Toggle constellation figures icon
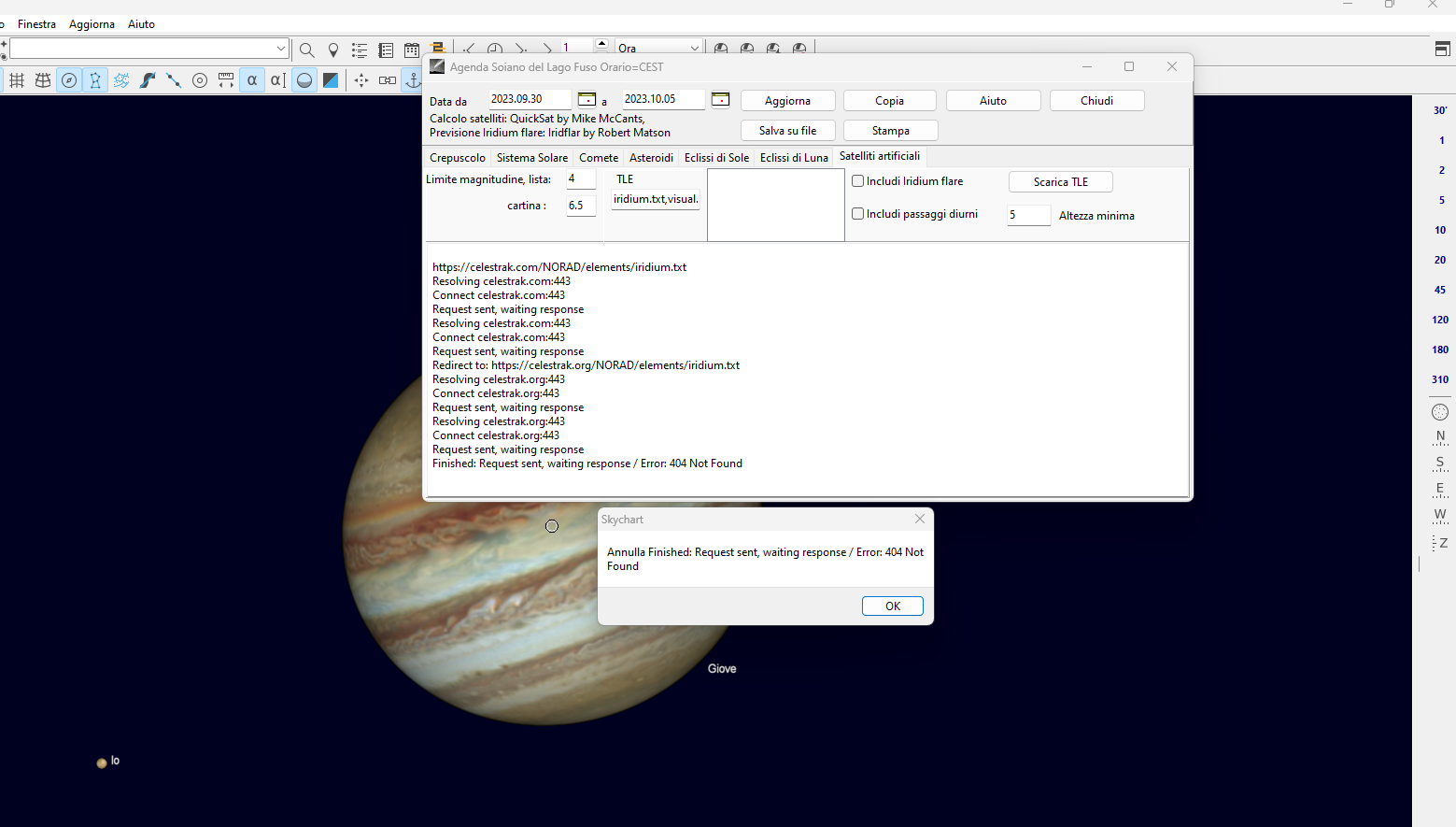The height and width of the screenshot is (827, 1456). pos(95,80)
